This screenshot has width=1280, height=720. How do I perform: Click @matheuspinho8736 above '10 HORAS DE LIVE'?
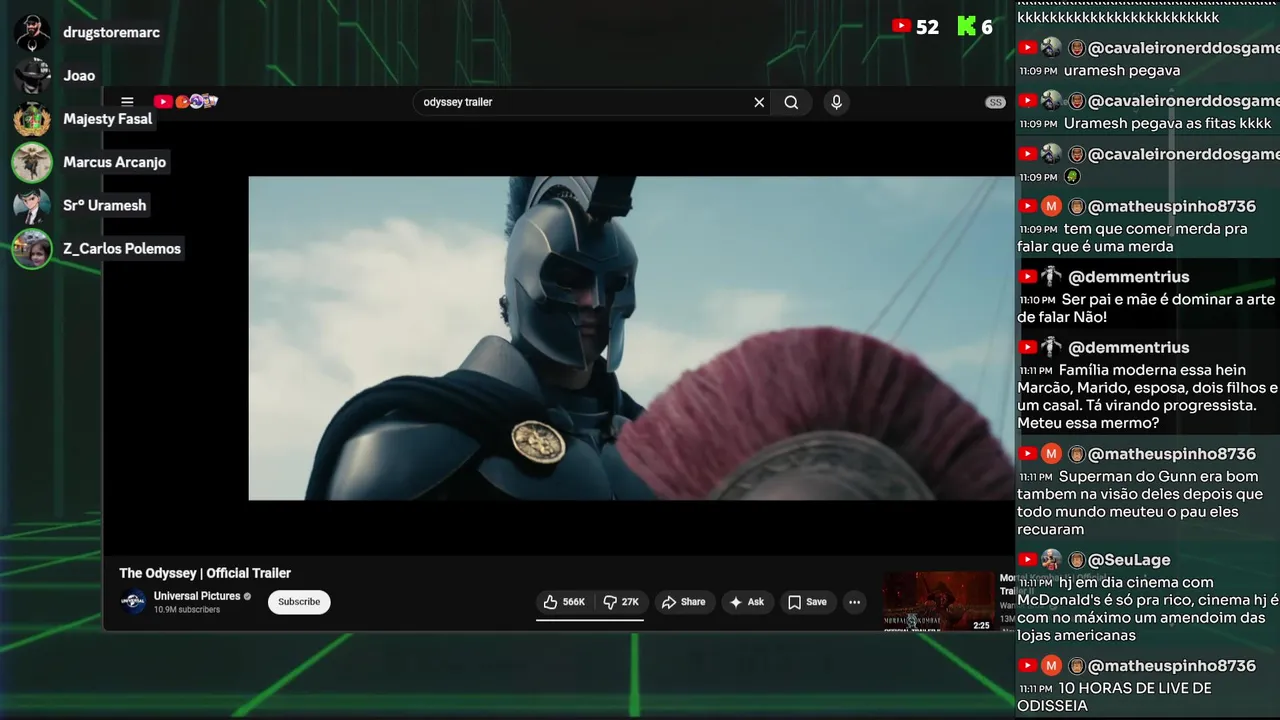[x=1172, y=666]
